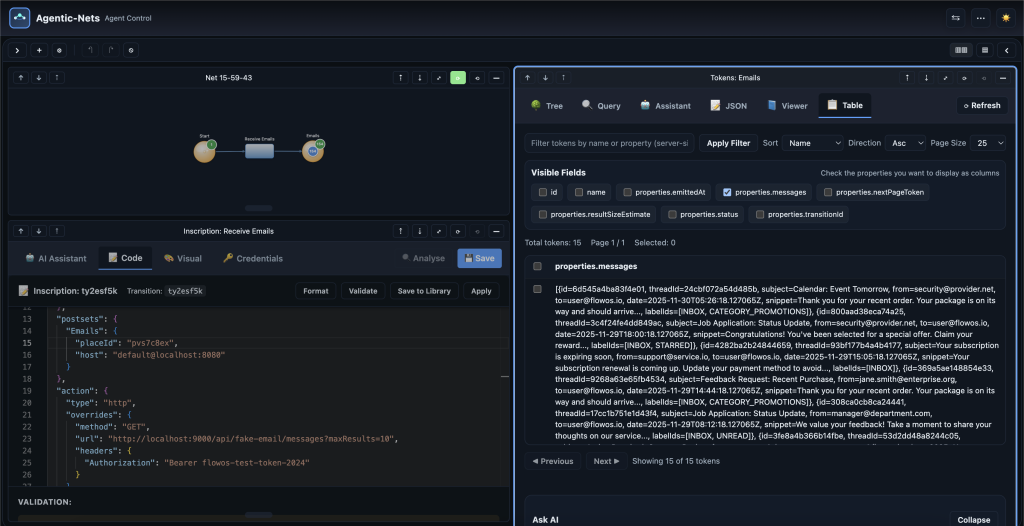Click the swap arrows icon in header
This screenshot has width=1024, height=526.
click(x=955, y=18)
